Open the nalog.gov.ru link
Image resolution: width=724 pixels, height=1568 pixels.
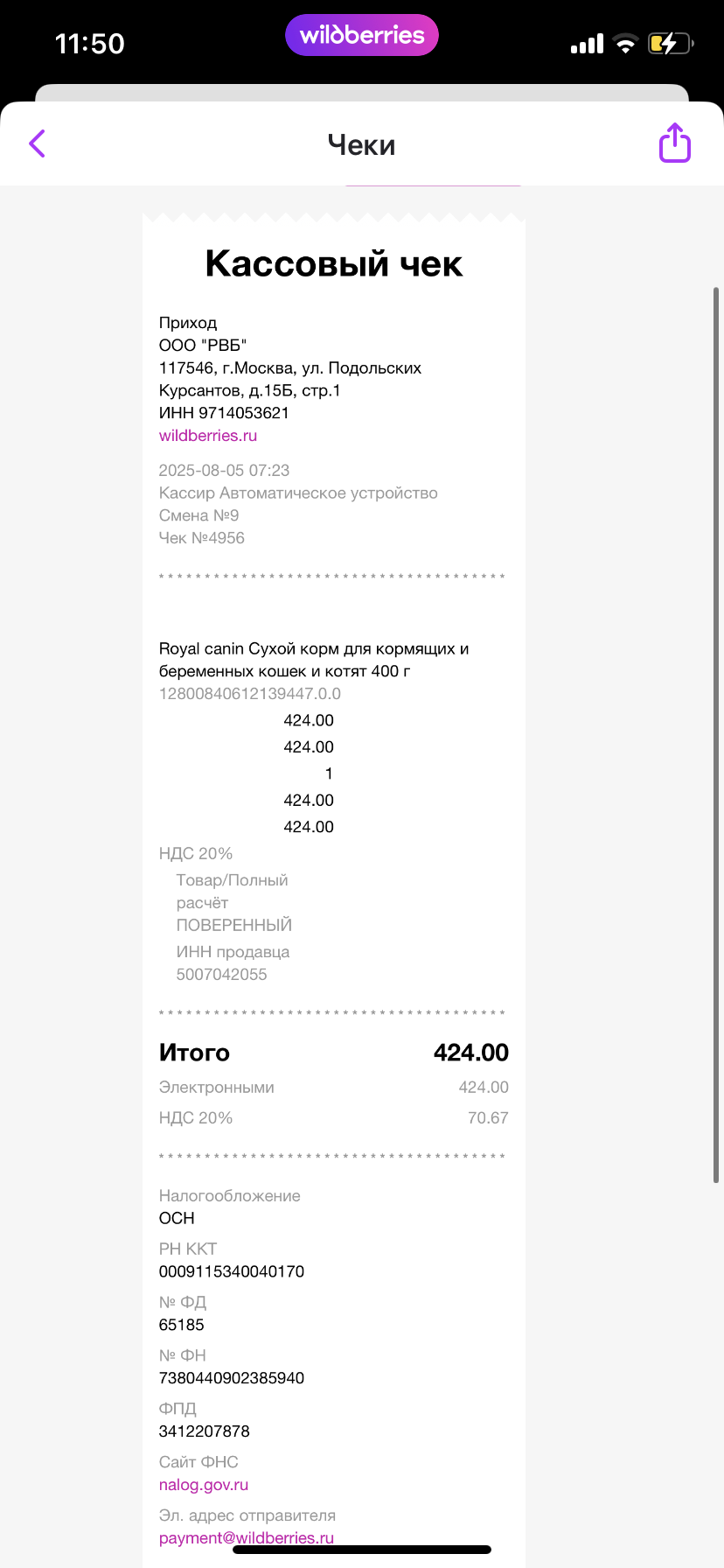click(204, 1485)
